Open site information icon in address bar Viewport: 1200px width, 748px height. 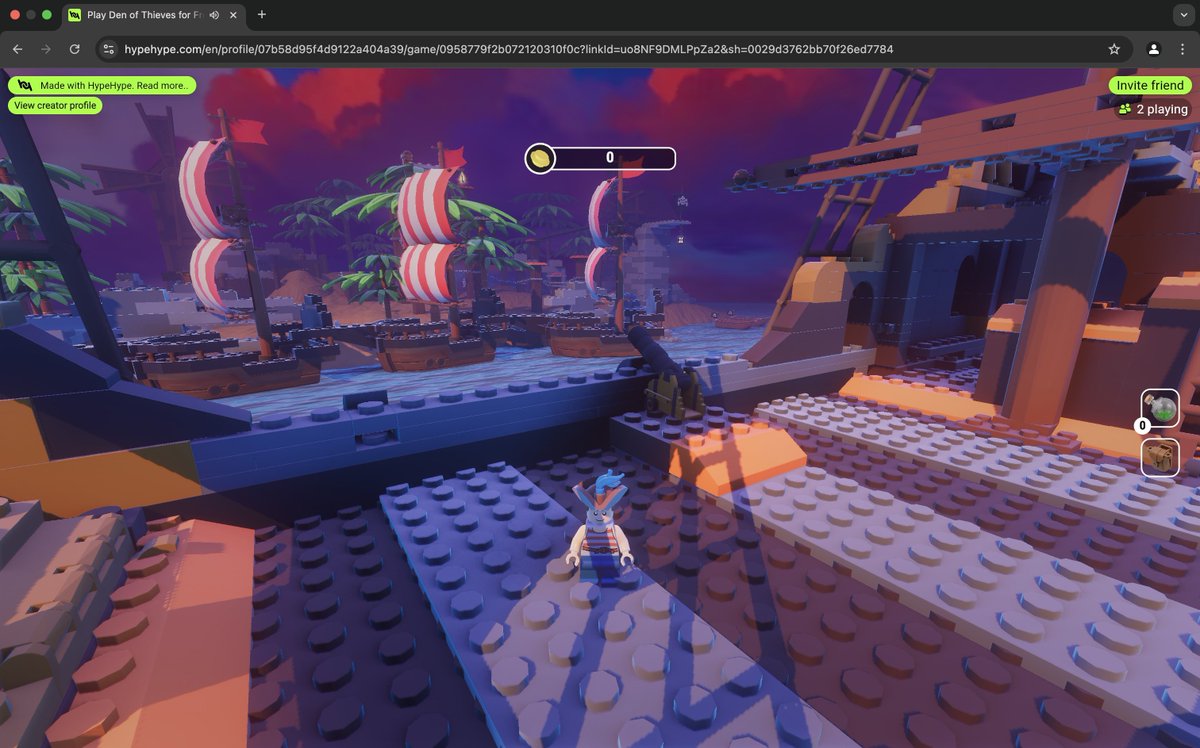click(x=110, y=49)
